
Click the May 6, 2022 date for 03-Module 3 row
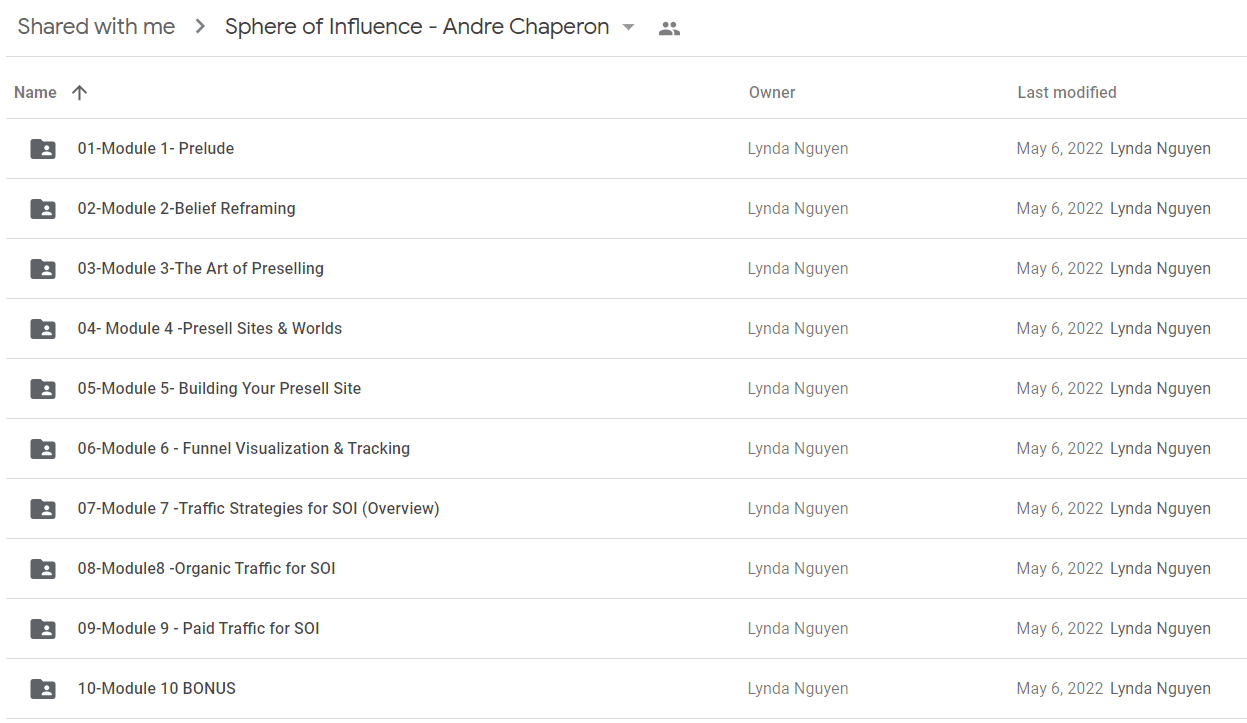click(1060, 268)
